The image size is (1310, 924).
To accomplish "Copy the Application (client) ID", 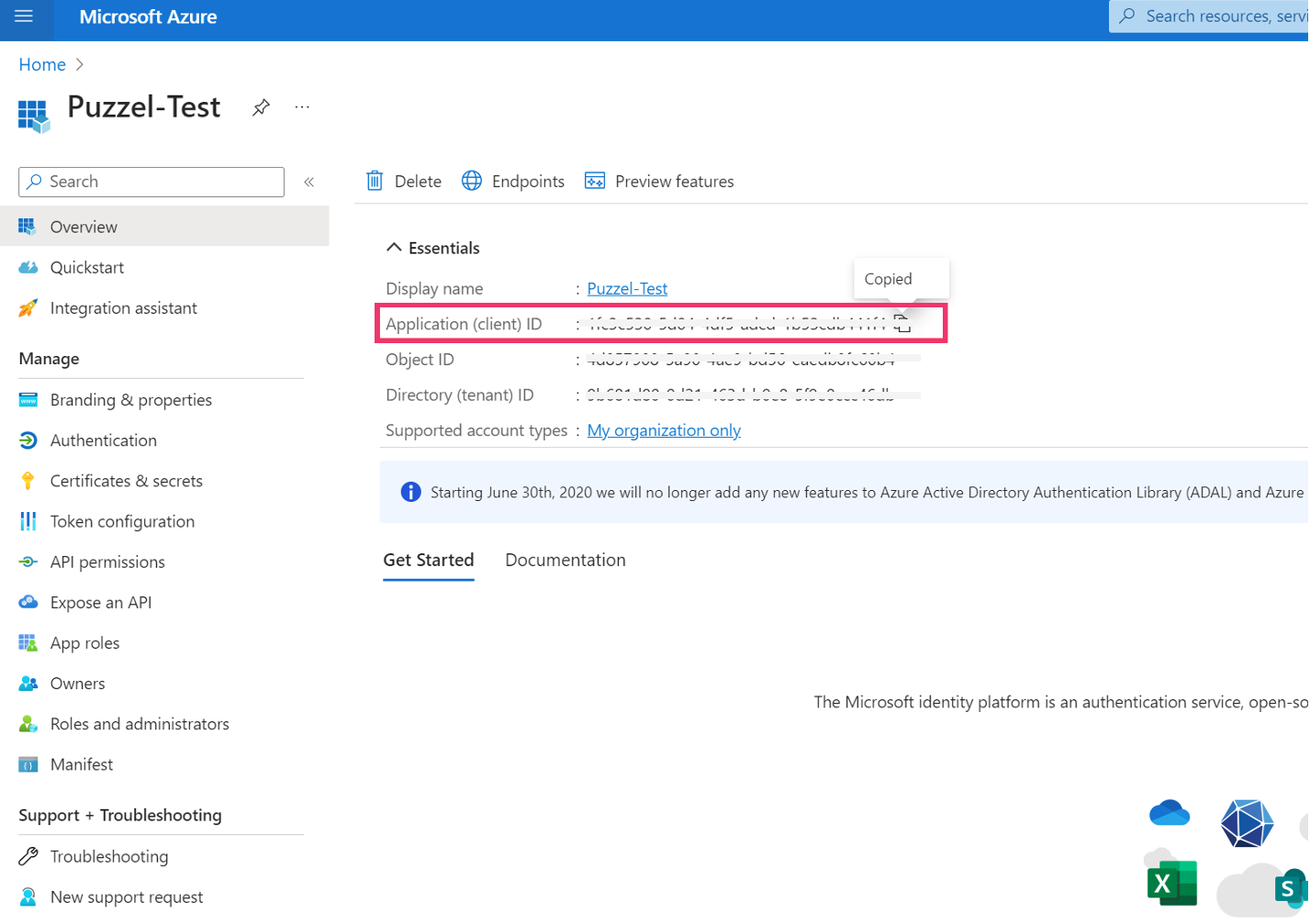I will (902, 324).
